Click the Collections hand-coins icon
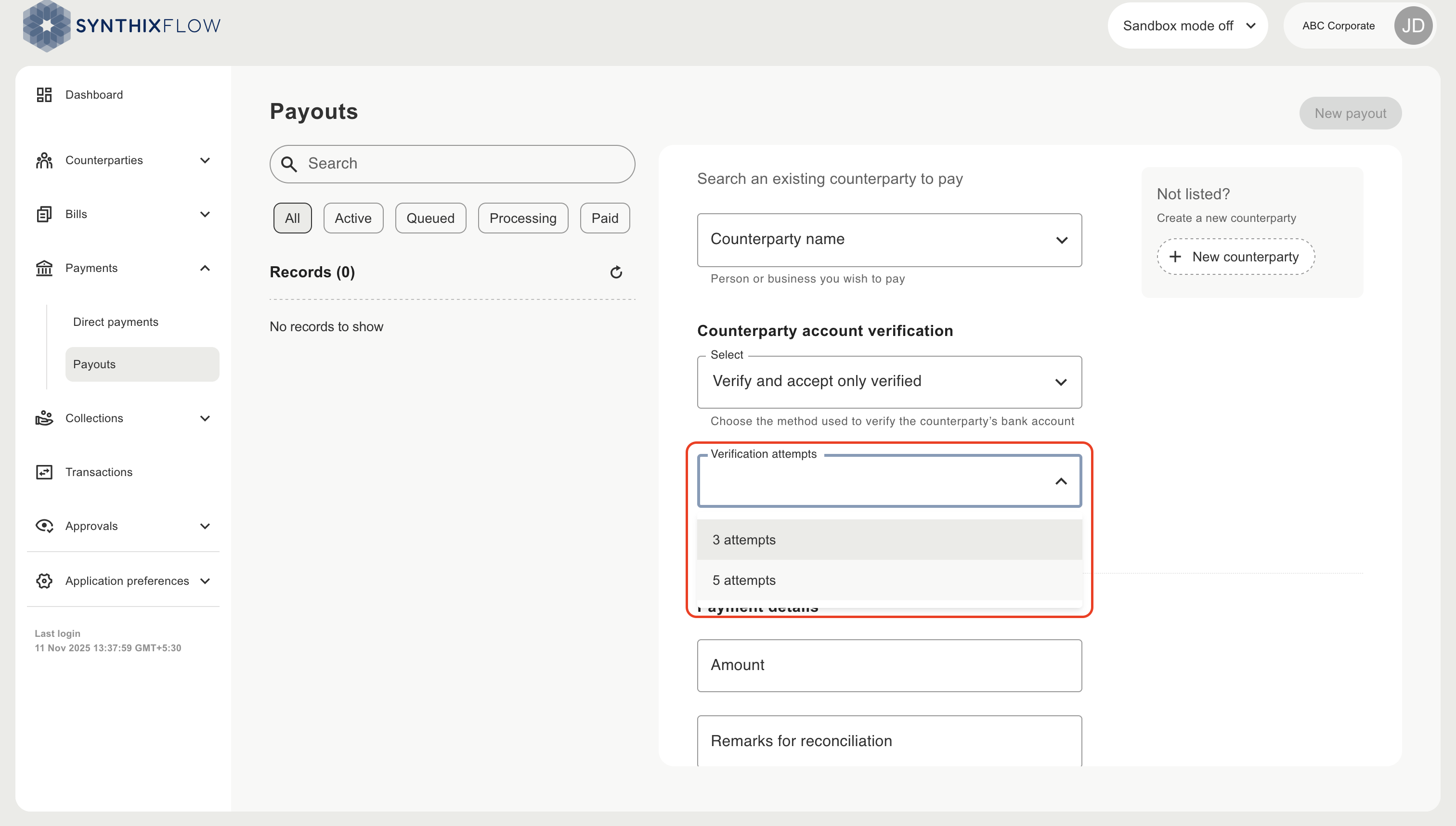 click(x=44, y=418)
